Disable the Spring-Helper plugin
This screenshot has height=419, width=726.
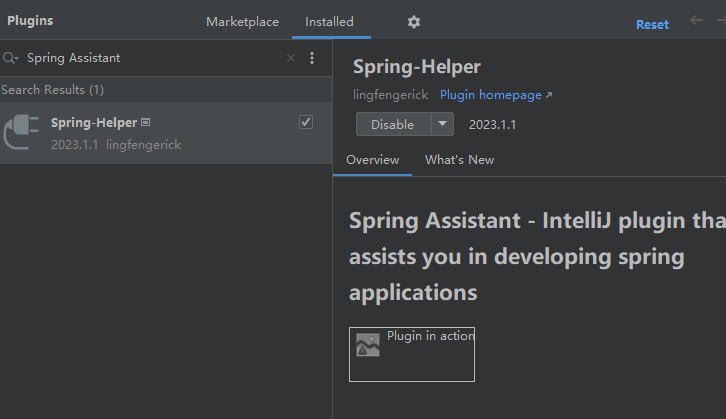point(393,124)
